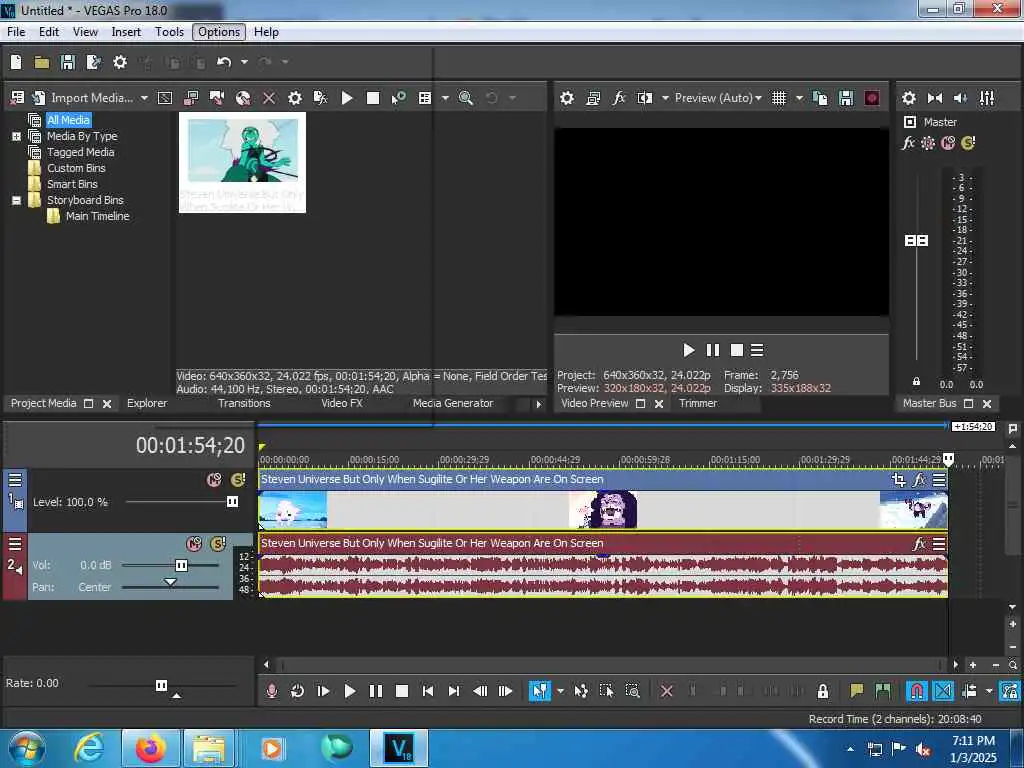1024x768 pixels.
Task: Open Master Bus audio properties gear
Action: (908, 98)
